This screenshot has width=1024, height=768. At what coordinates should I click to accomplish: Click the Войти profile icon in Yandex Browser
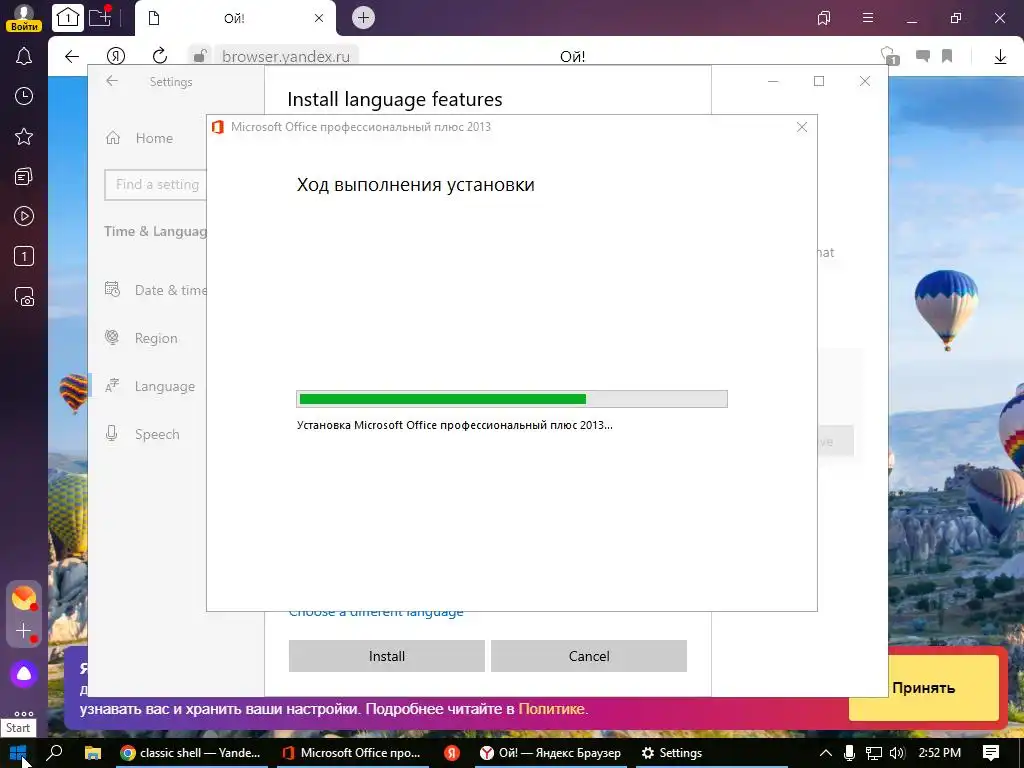click(x=24, y=17)
